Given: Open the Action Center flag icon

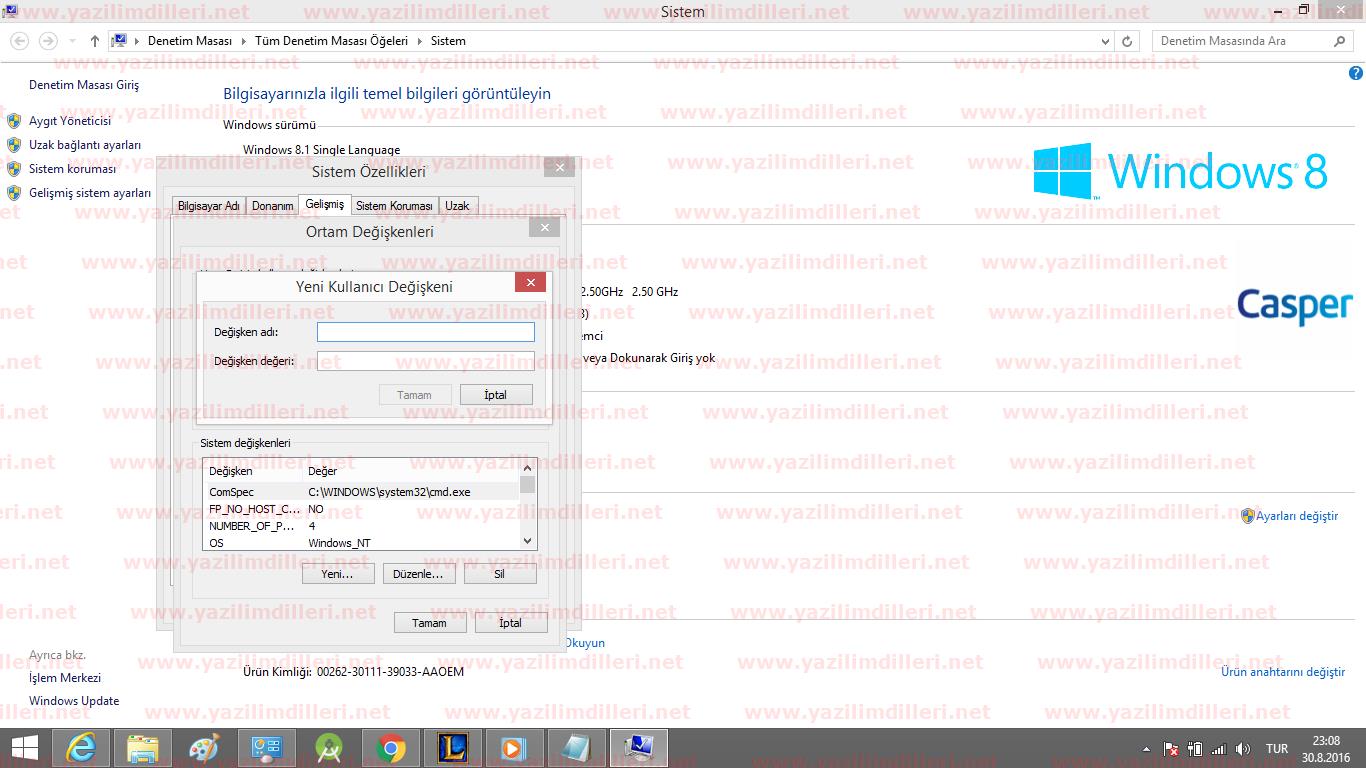Looking at the screenshot, I should coord(1171,749).
